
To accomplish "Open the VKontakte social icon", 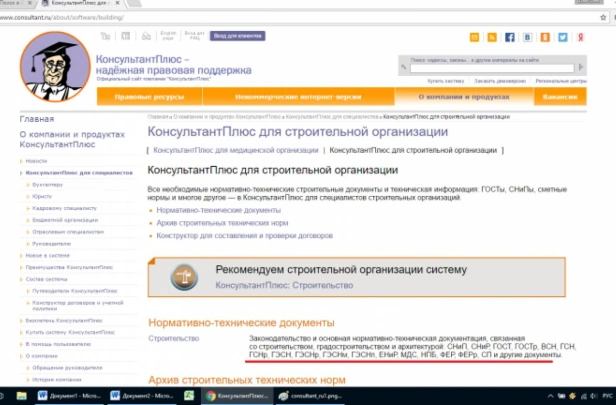I will tap(527, 37).
